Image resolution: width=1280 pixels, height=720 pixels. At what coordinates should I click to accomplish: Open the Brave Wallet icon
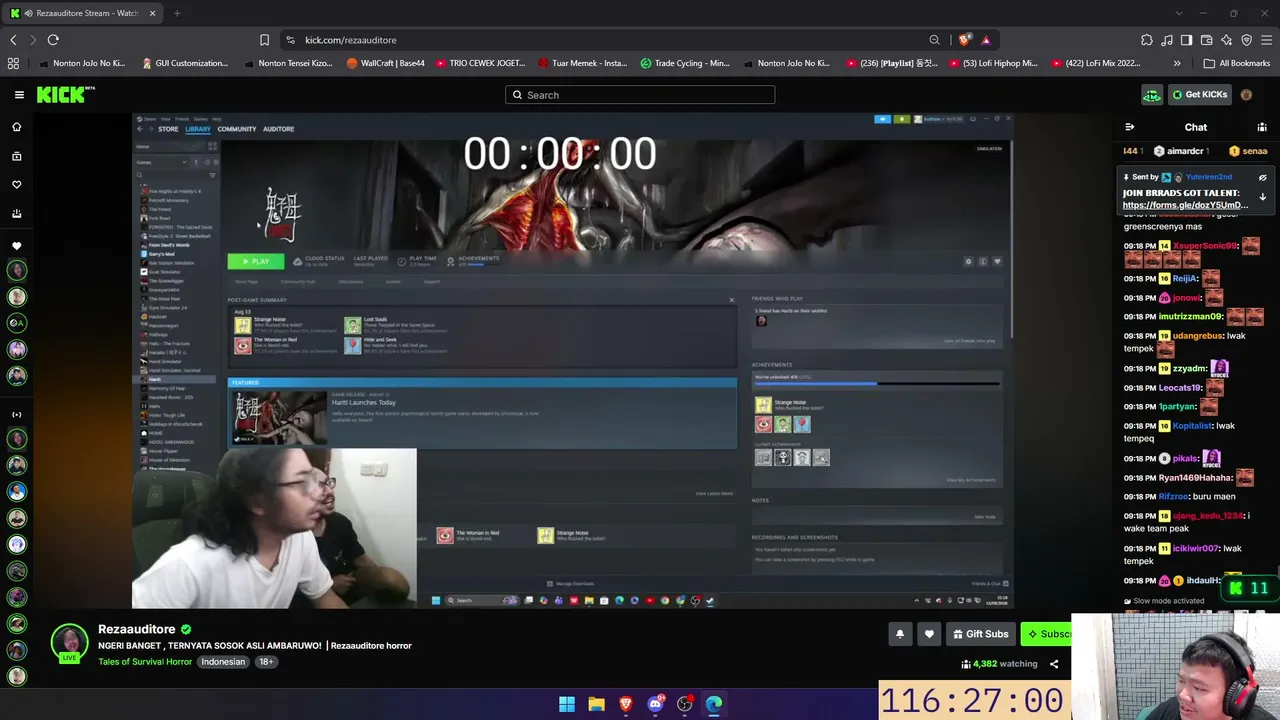(x=1206, y=40)
